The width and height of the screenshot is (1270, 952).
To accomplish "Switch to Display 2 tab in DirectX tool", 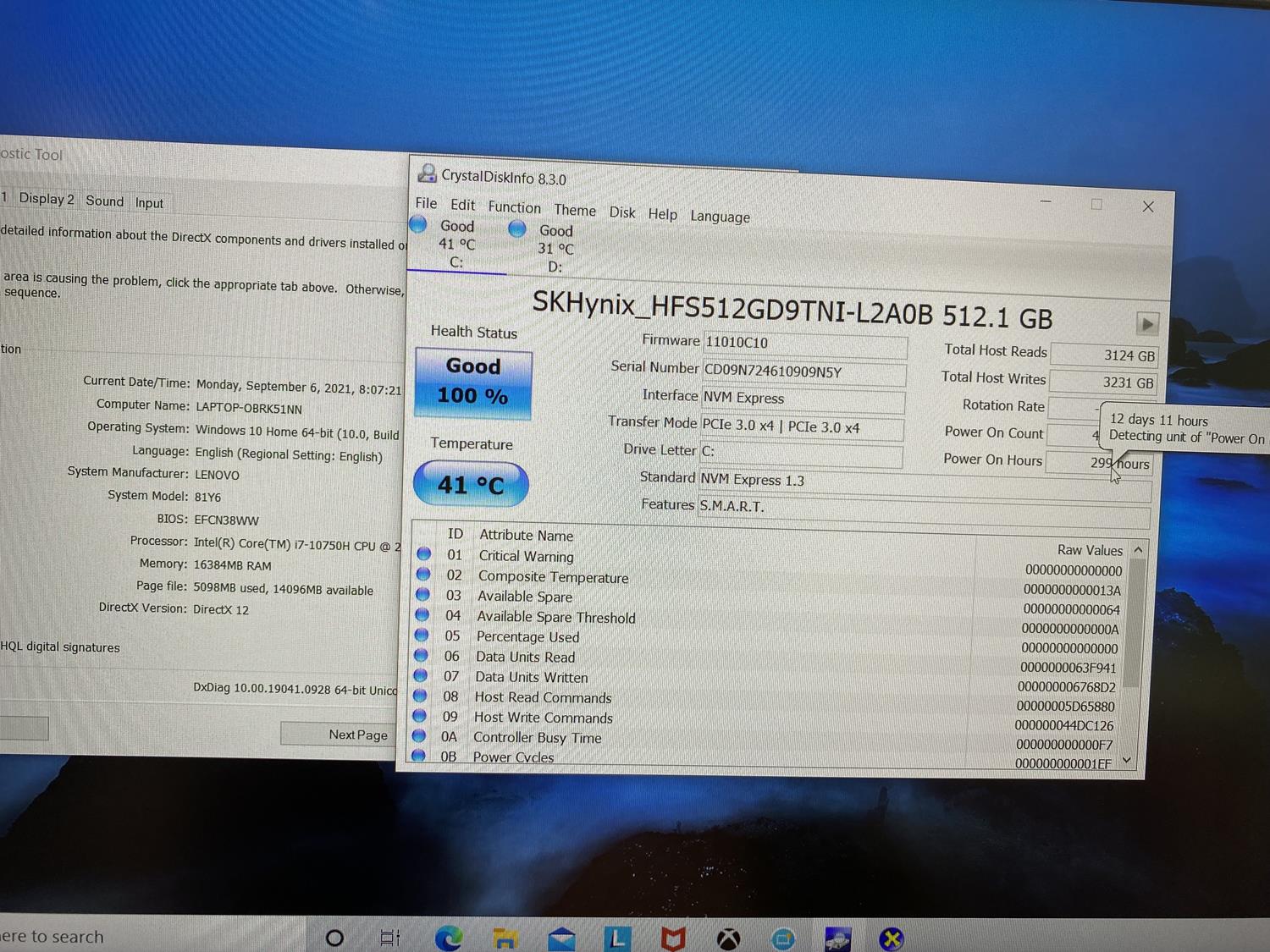I will pos(46,199).
